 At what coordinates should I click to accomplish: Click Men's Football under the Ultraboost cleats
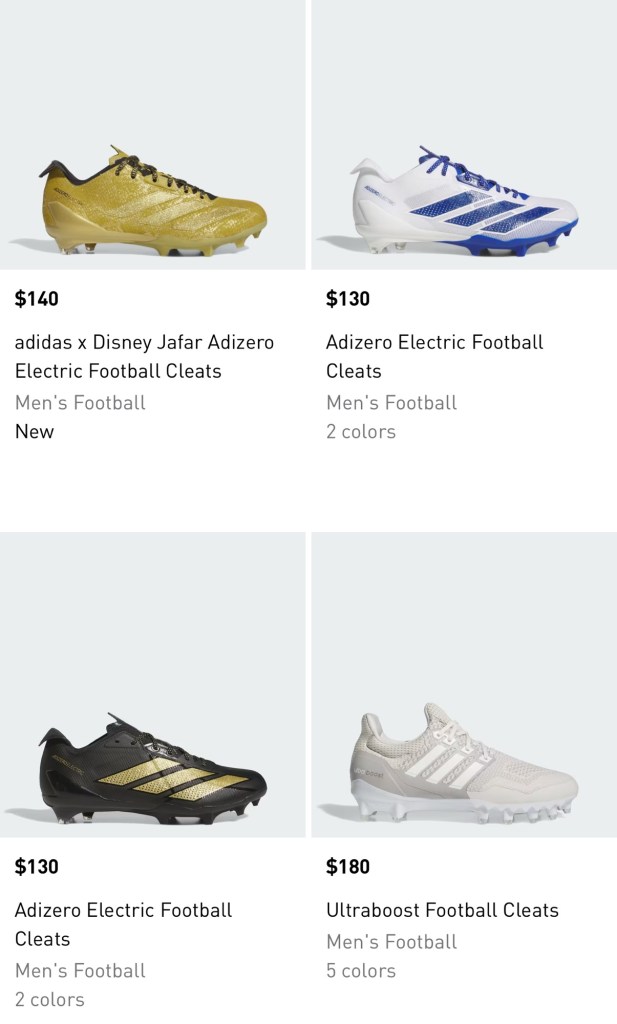pyautogui.click(x=391, y=942)
